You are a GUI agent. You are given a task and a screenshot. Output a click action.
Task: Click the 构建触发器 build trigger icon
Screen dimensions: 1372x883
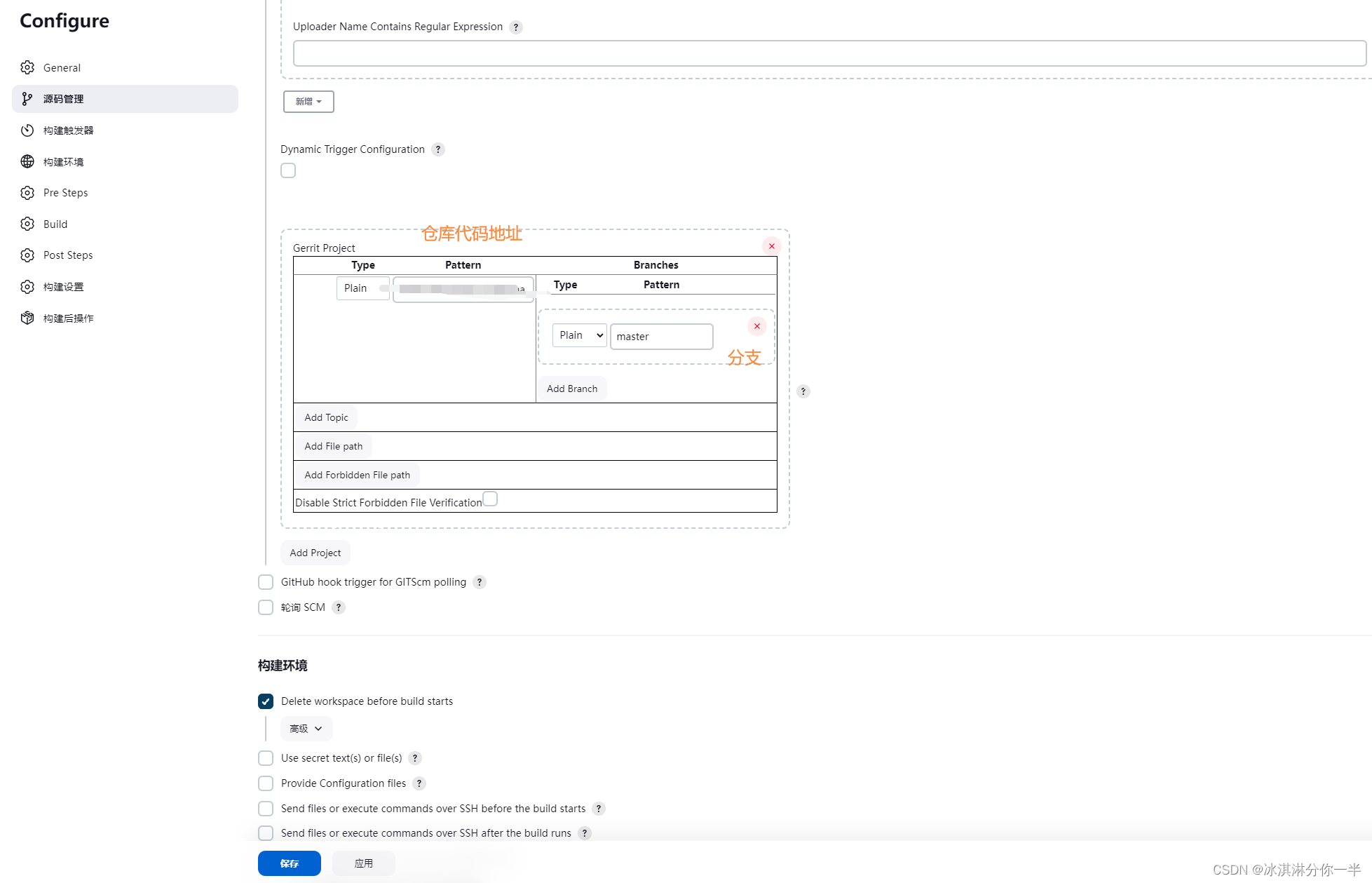pos(28,130)
